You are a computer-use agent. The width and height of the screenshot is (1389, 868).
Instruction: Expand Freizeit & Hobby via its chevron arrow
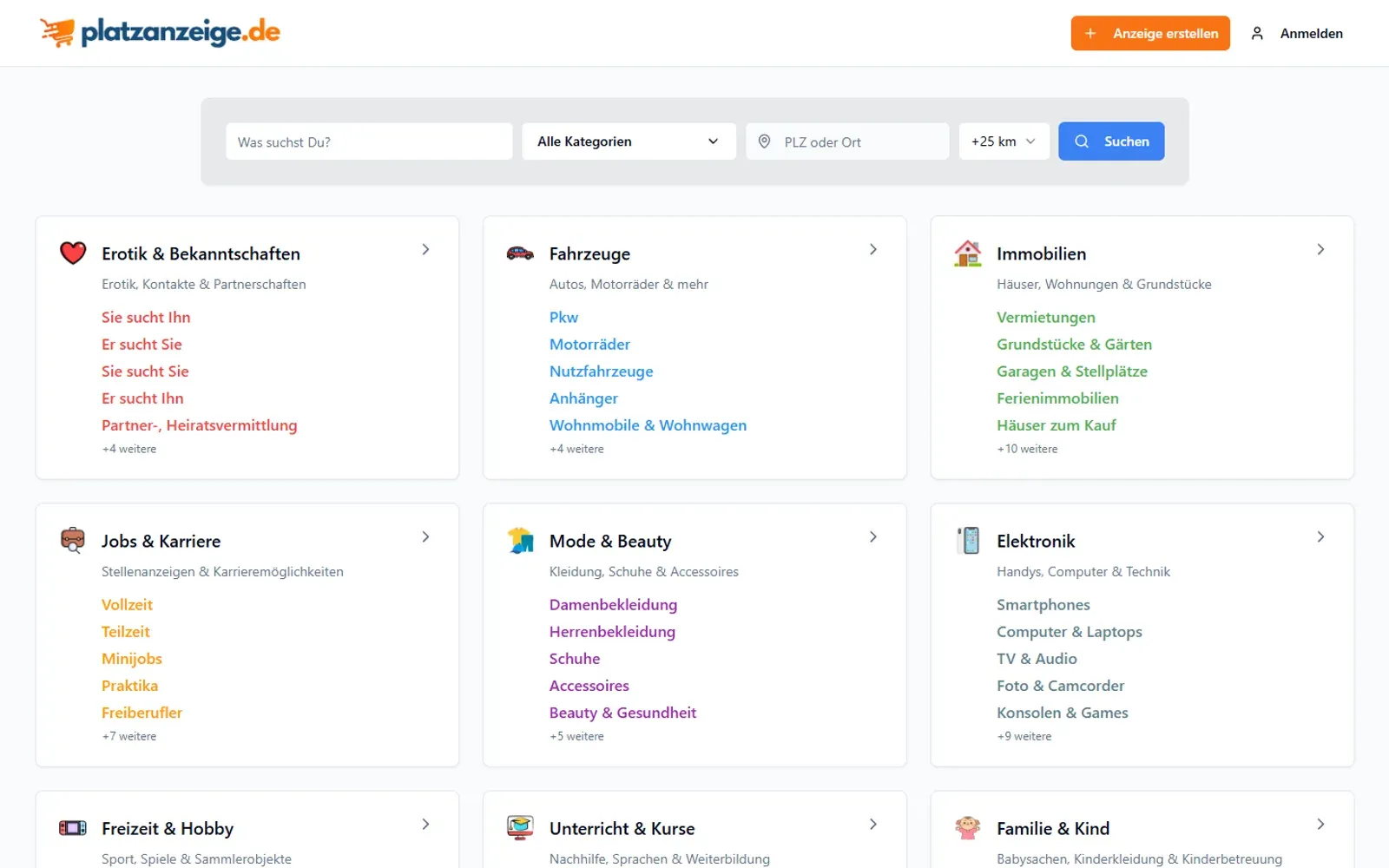pyautogui.click(x=425, y=824)
